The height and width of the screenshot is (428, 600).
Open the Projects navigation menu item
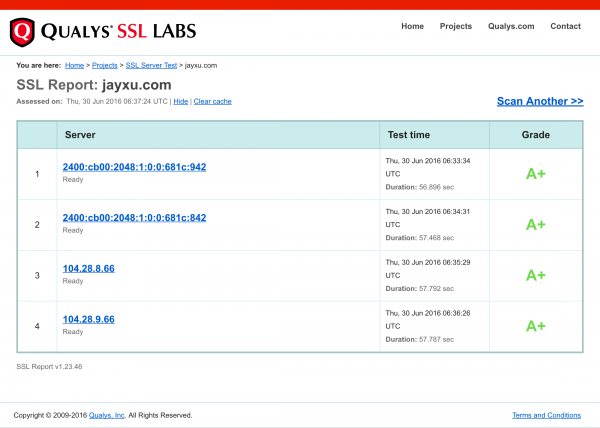coord(455,26)
